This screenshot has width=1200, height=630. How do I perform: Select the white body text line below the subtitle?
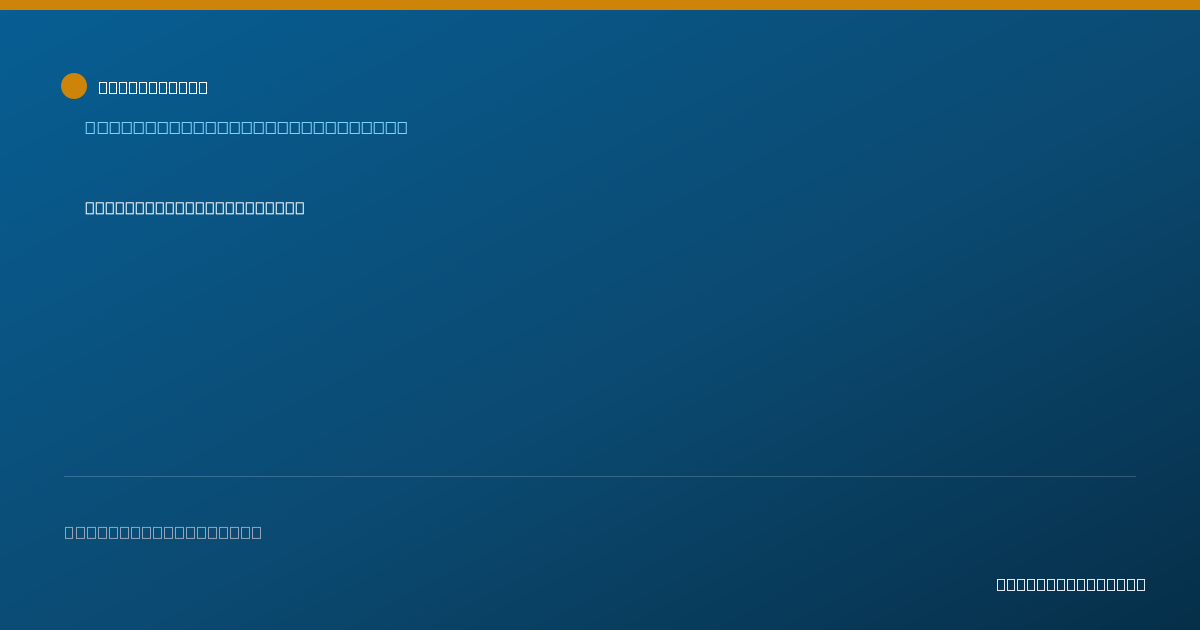[x=195, y=207]
